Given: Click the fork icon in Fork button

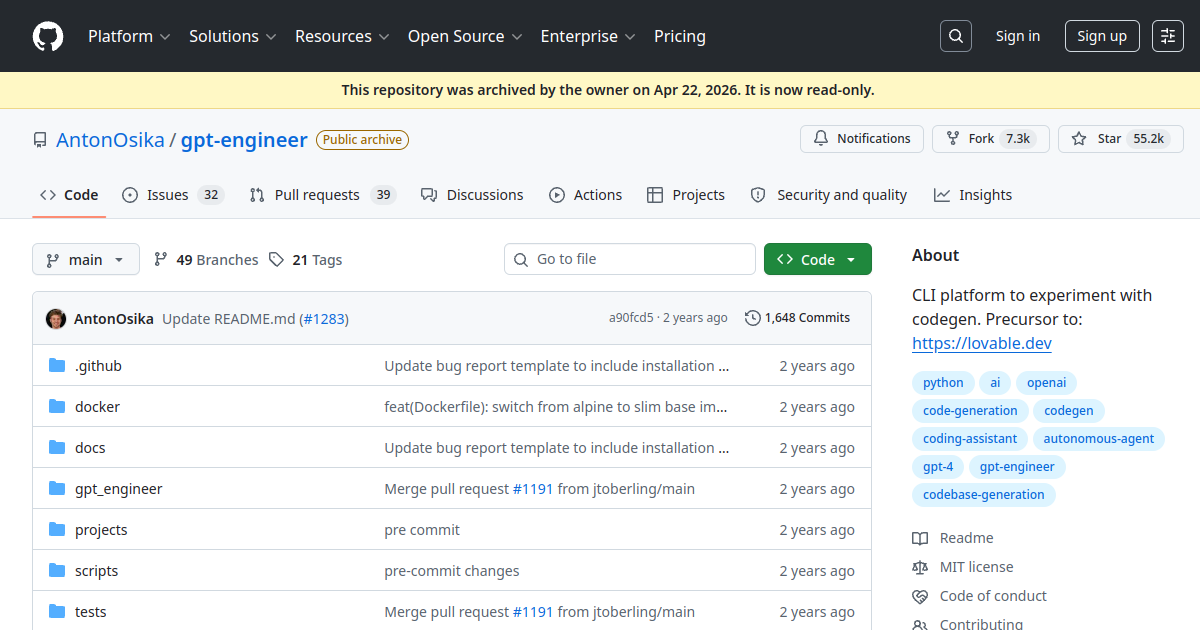Looking at the screenshot, I should point(952,139).
